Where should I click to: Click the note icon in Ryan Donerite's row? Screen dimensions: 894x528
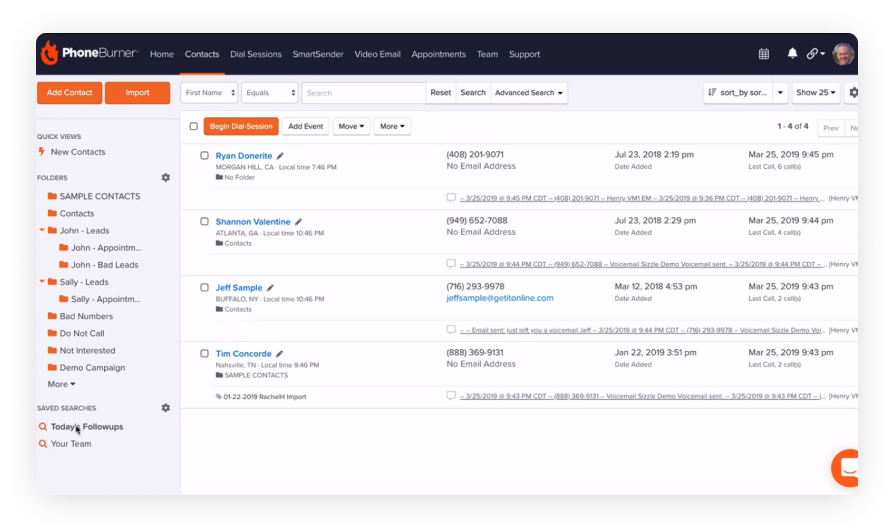pos(451,198)
